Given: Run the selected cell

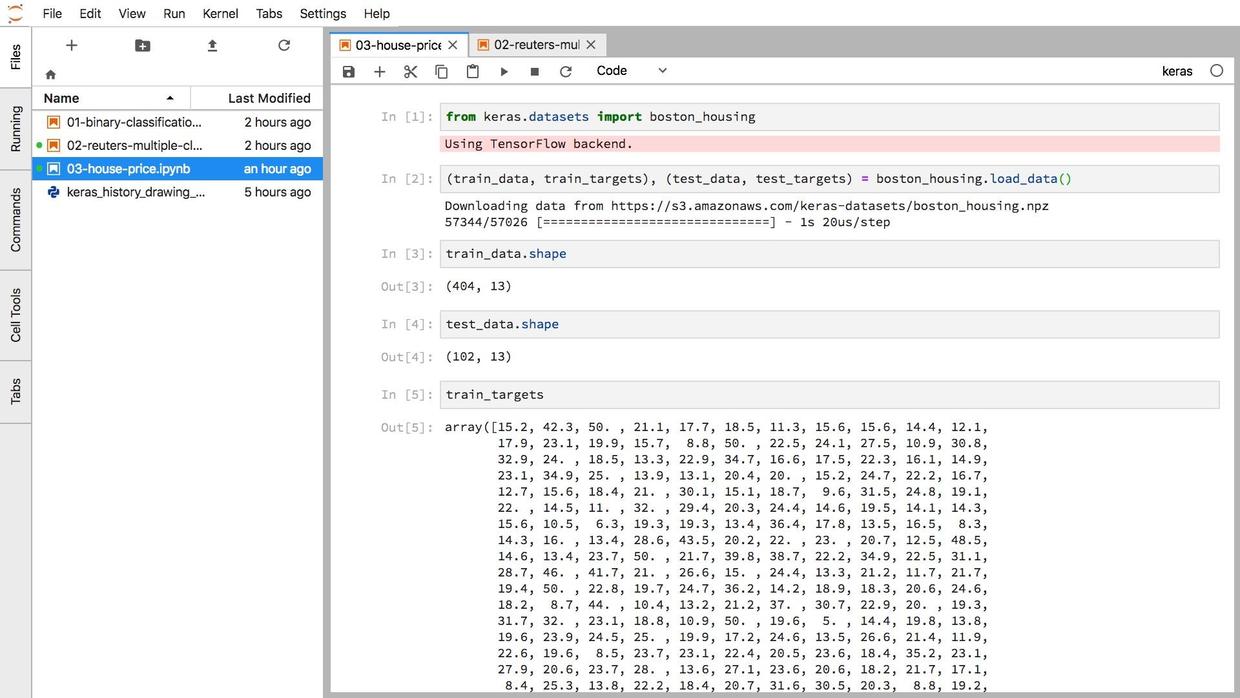Looking at the screenshot, I should [x=504, y=72].
